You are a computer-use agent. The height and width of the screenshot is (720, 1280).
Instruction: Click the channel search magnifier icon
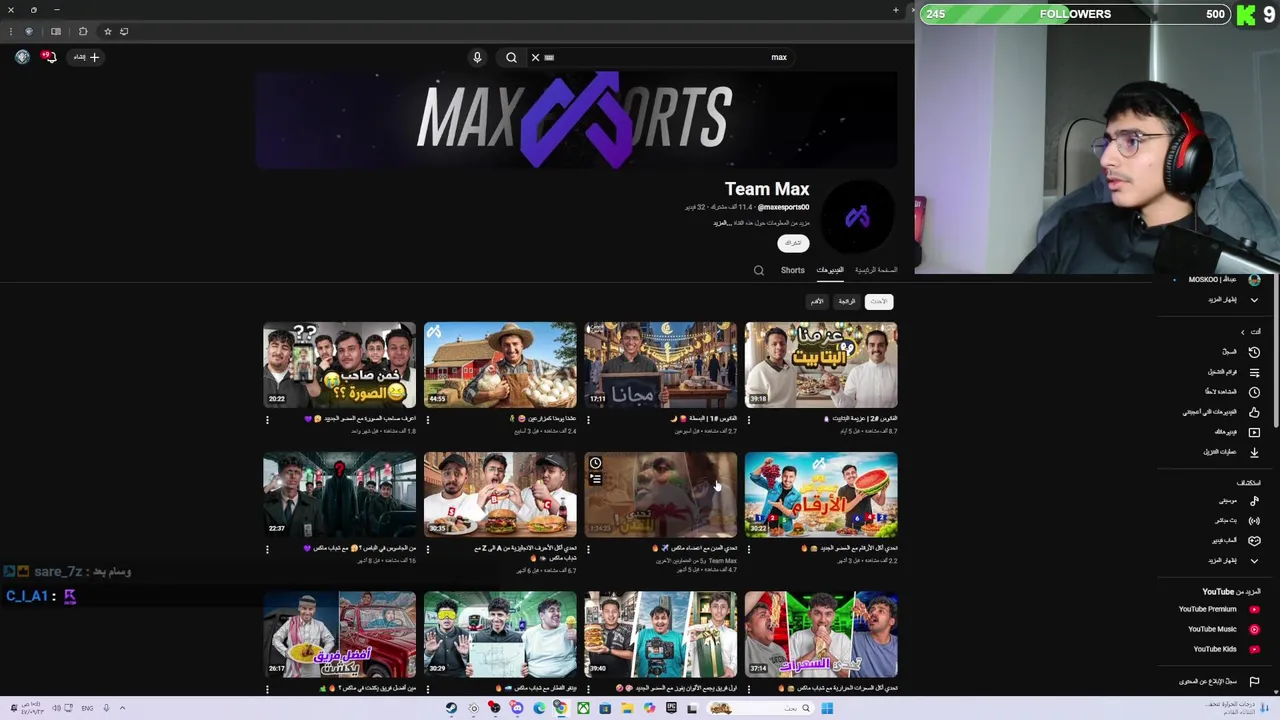(x=759, y=270)
